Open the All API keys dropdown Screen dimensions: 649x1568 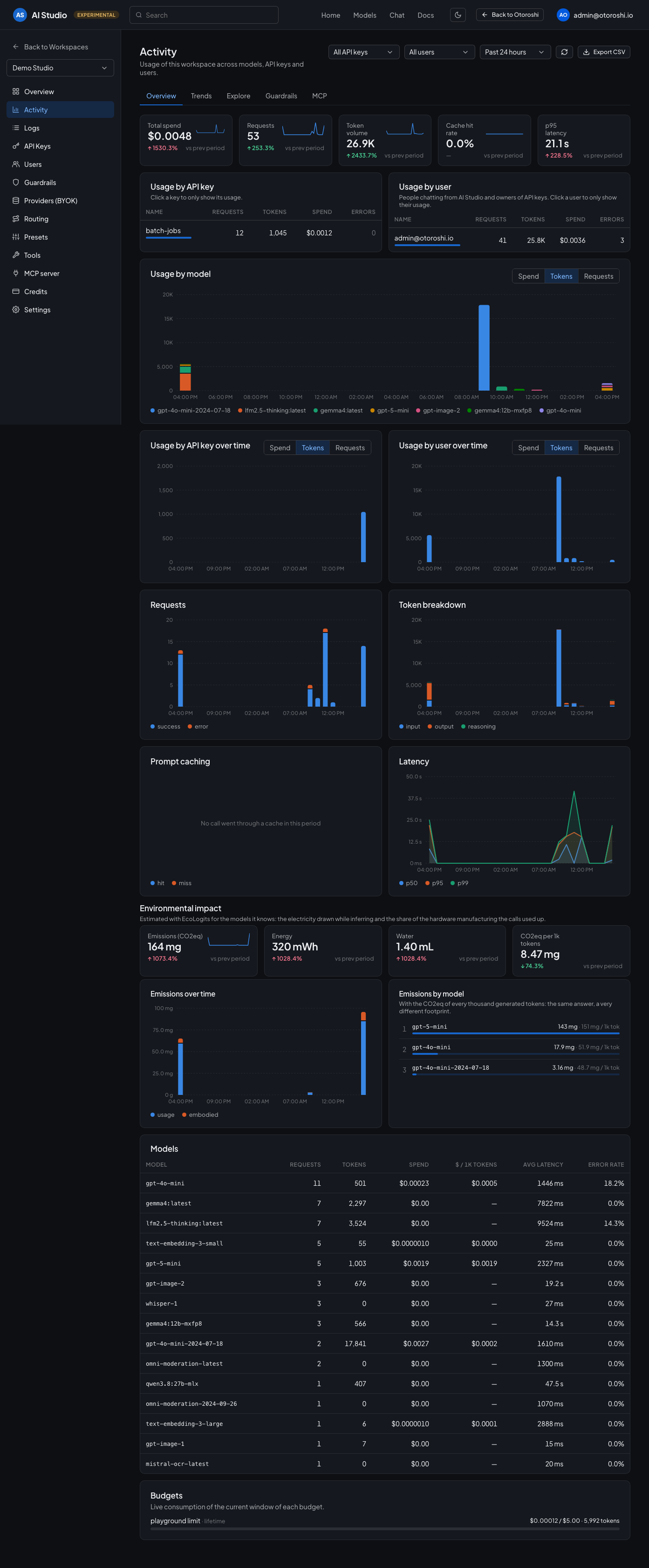click(x=364, y=52)
